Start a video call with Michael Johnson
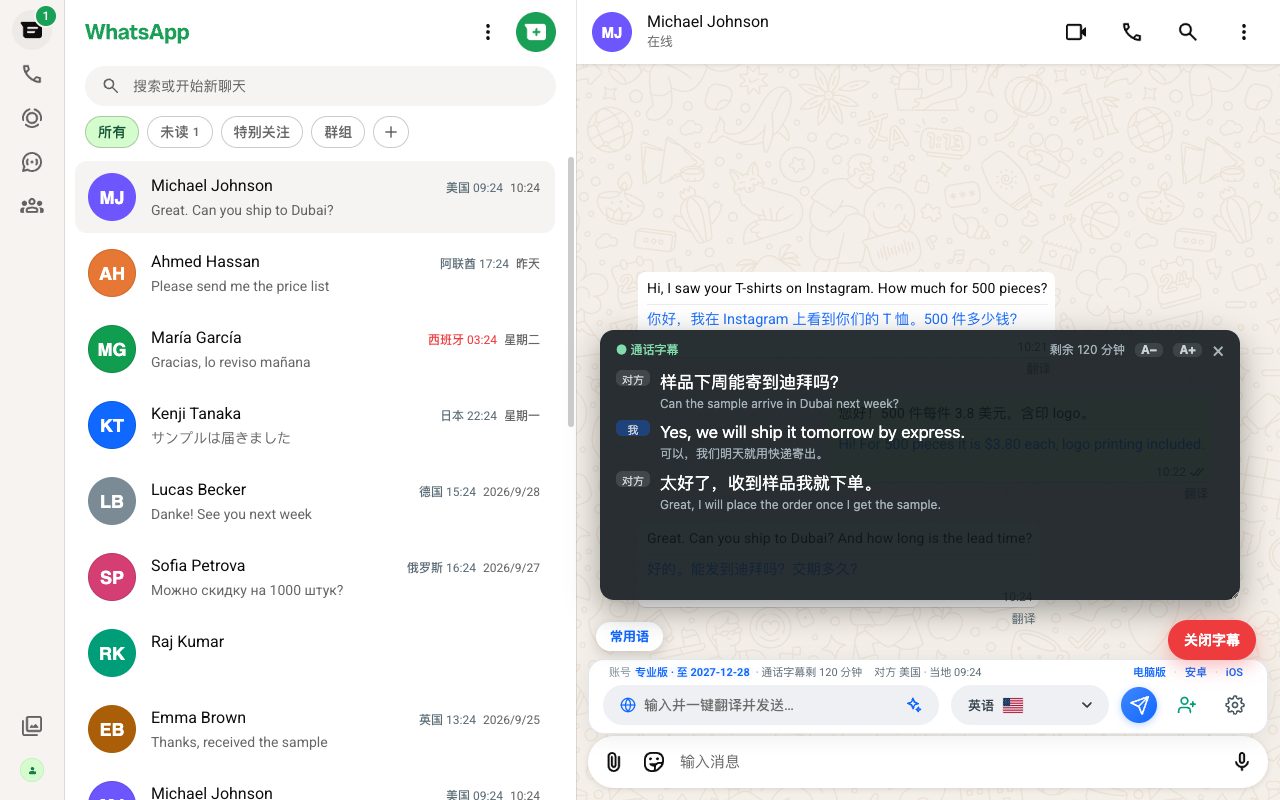Image resolution: width=1280 pixels, height=800 pixels. (x=1076, y=32)
